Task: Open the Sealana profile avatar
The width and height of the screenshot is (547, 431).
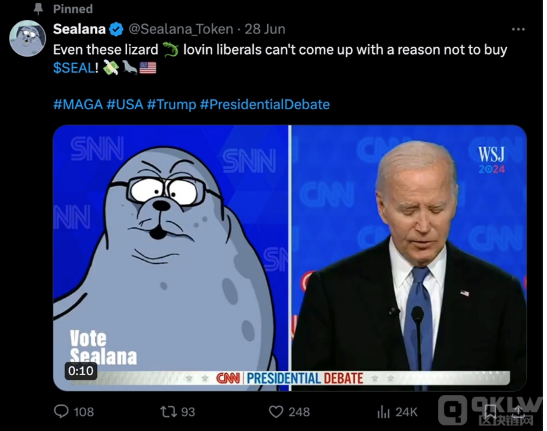Action: [x=28, y=38]
